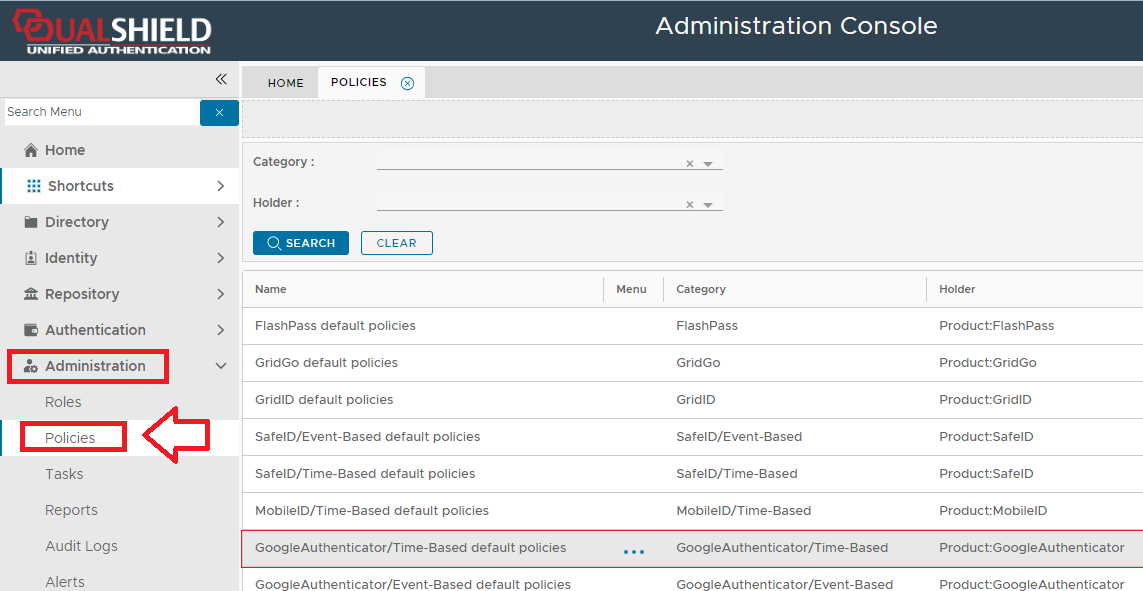Open three-dot menu for GoogleAuthenticator/Time-Based policy
Screen dimensions: 1143x591
click(633, 551)
